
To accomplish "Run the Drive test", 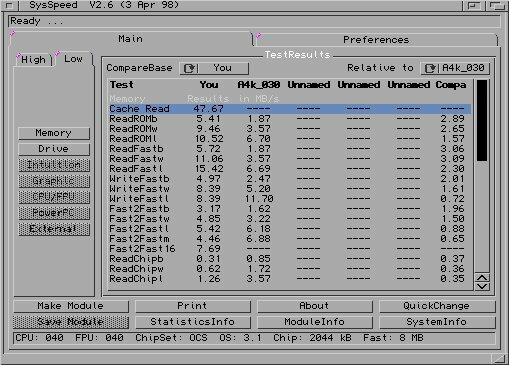I will point(54,149).
